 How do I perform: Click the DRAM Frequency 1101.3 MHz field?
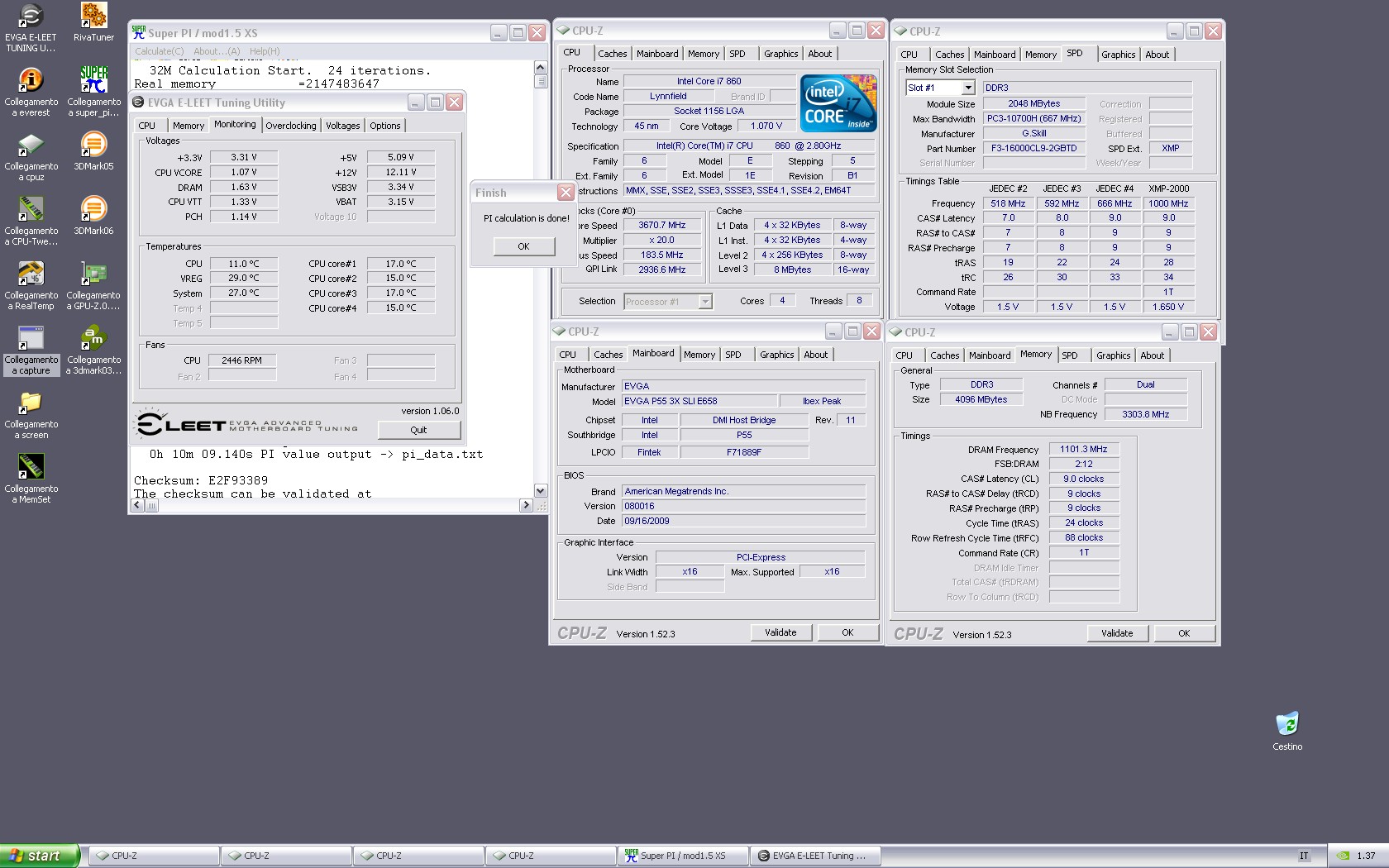pos(1084,450)
